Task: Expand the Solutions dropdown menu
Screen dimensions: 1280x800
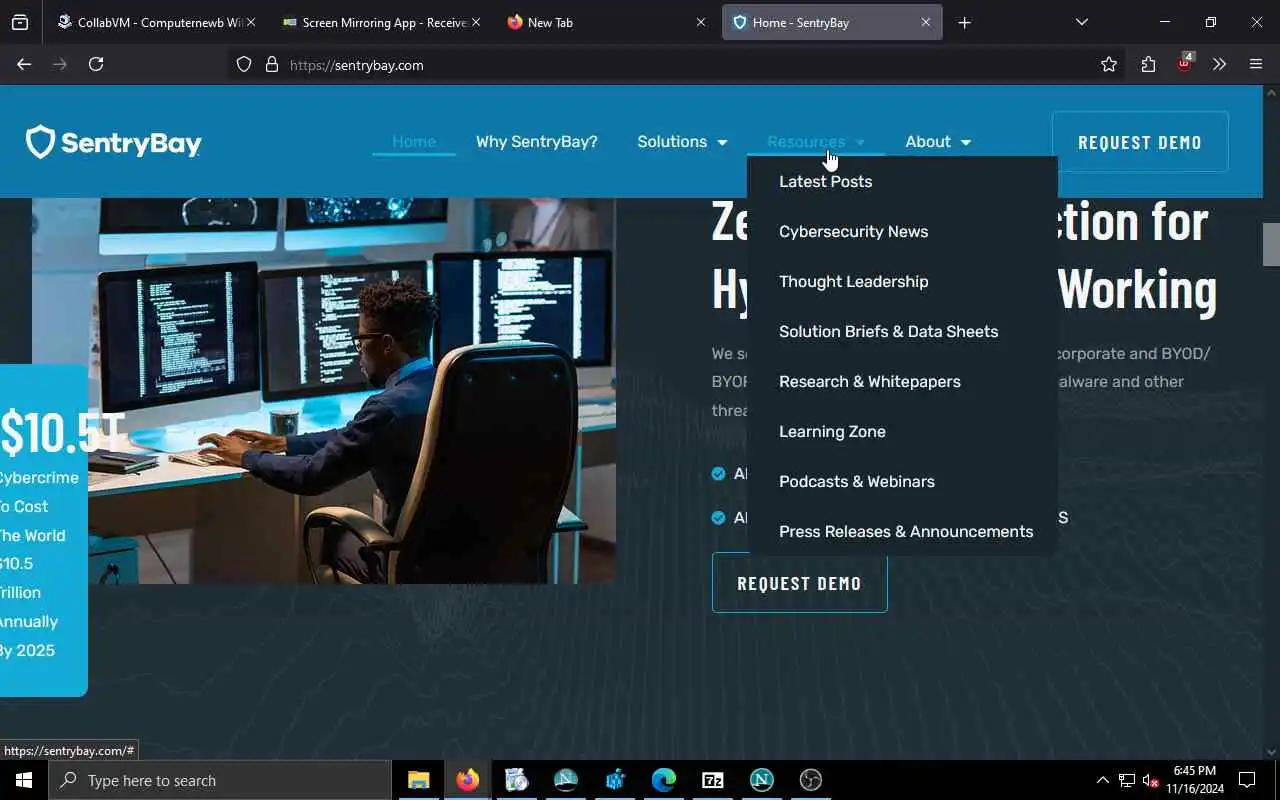Action: click(682, 142)
